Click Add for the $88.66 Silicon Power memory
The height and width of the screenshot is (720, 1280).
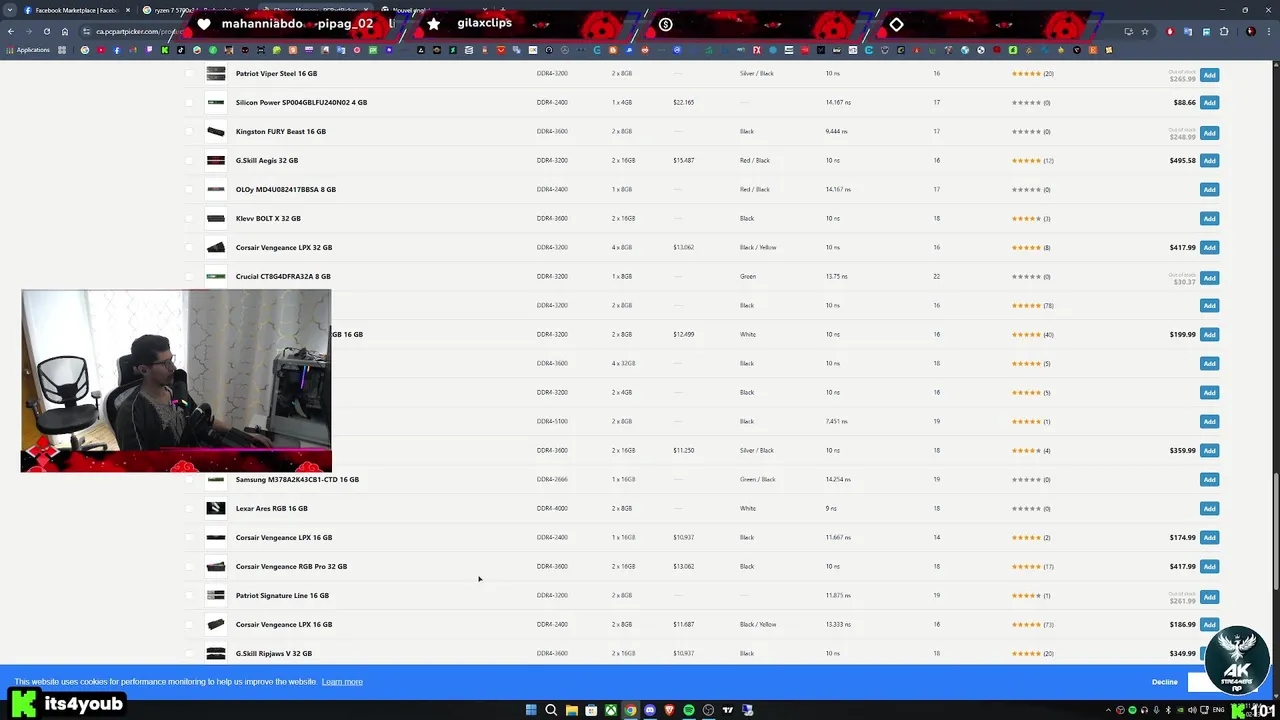(1209, 102)
